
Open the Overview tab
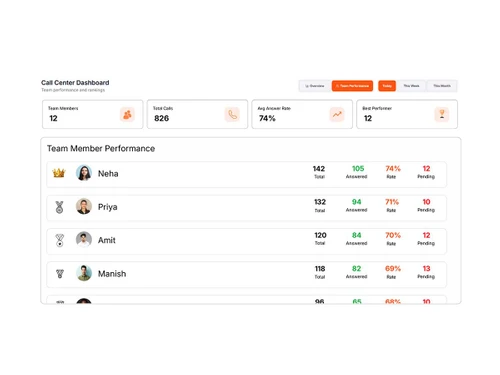(315, 86)
